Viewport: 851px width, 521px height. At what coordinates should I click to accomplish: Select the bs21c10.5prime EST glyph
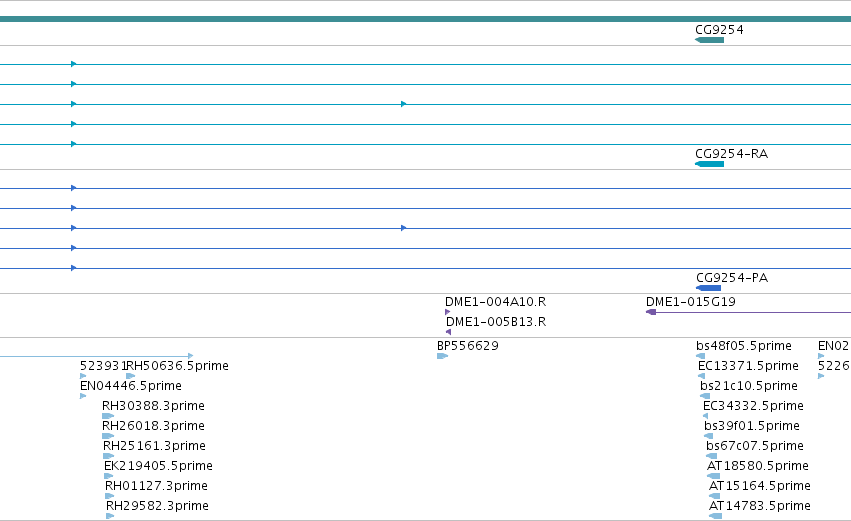click(705, 396)
